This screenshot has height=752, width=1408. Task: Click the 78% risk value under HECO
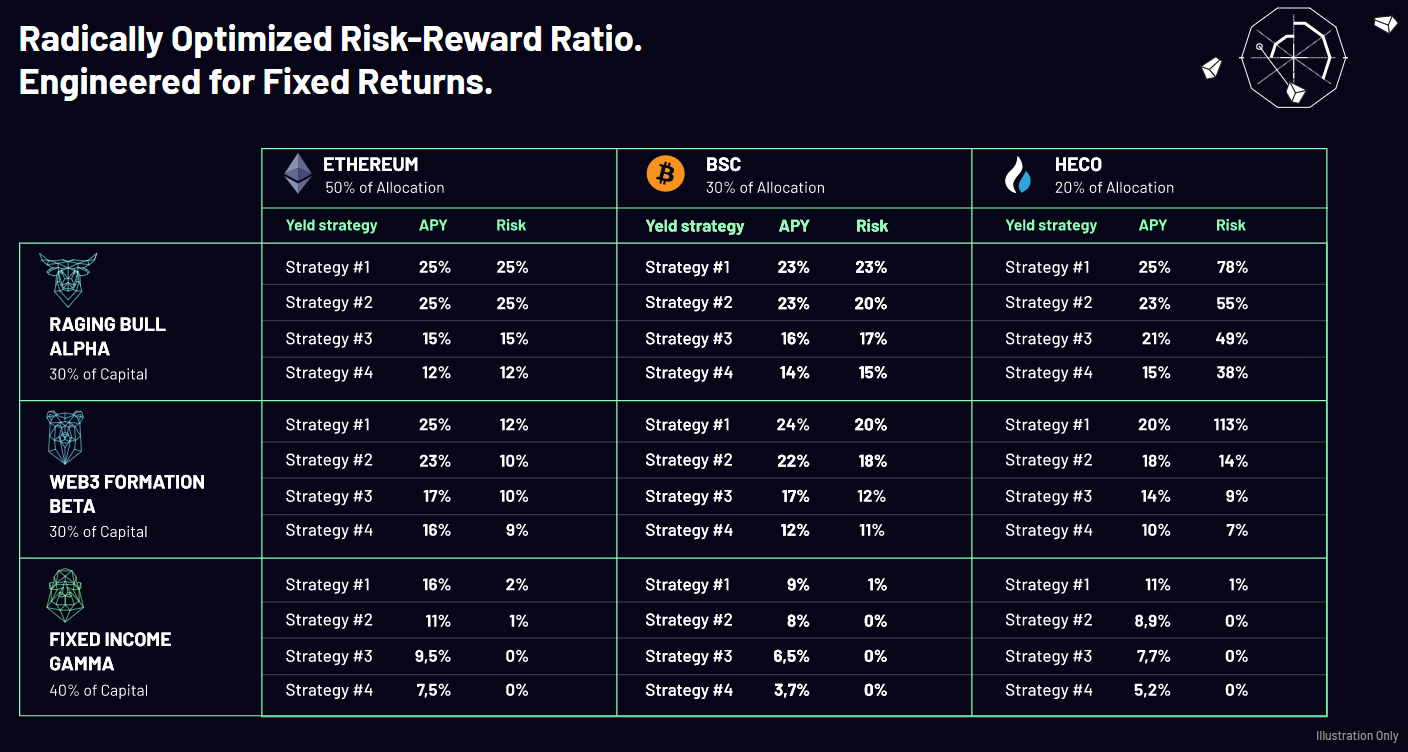point(1232,267)
